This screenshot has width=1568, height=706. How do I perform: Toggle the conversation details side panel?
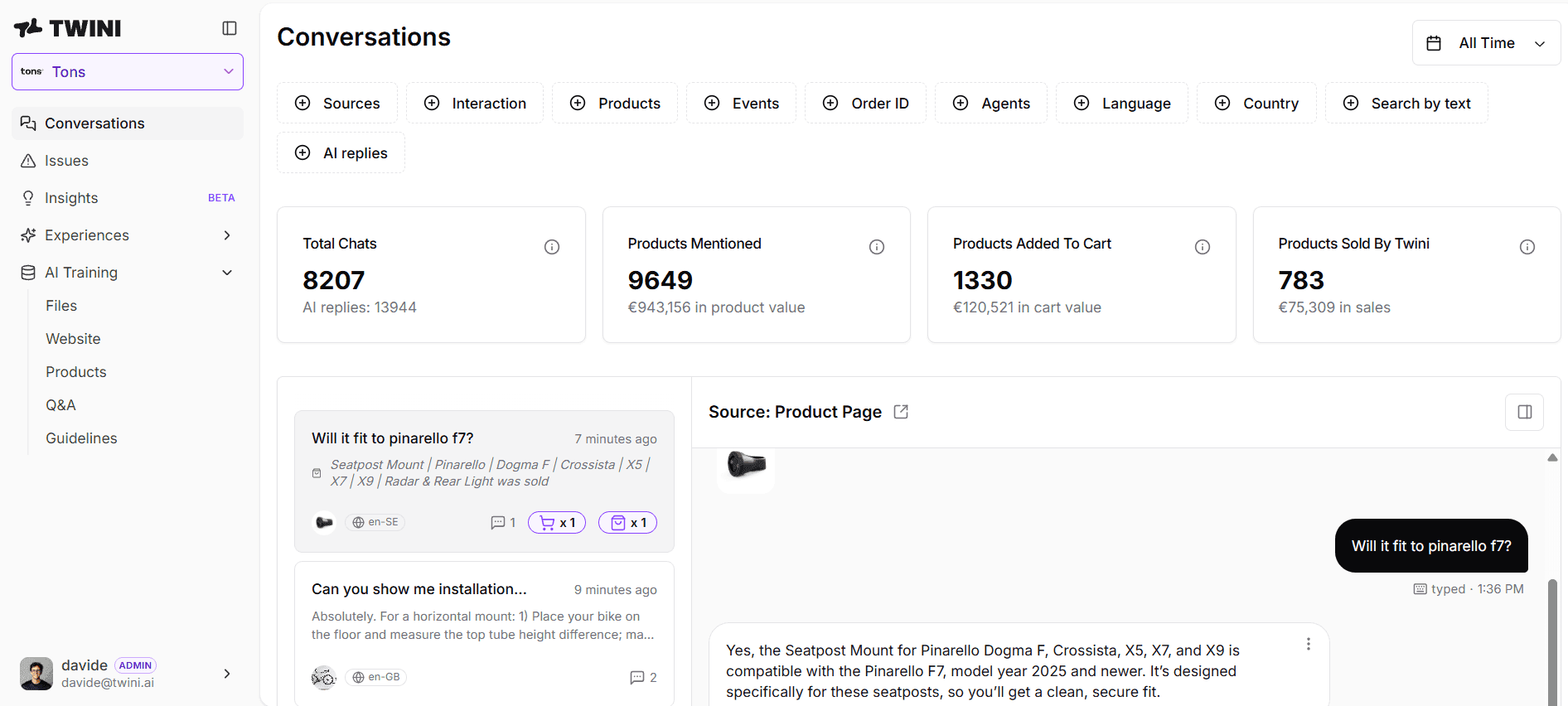(1525, 412)
